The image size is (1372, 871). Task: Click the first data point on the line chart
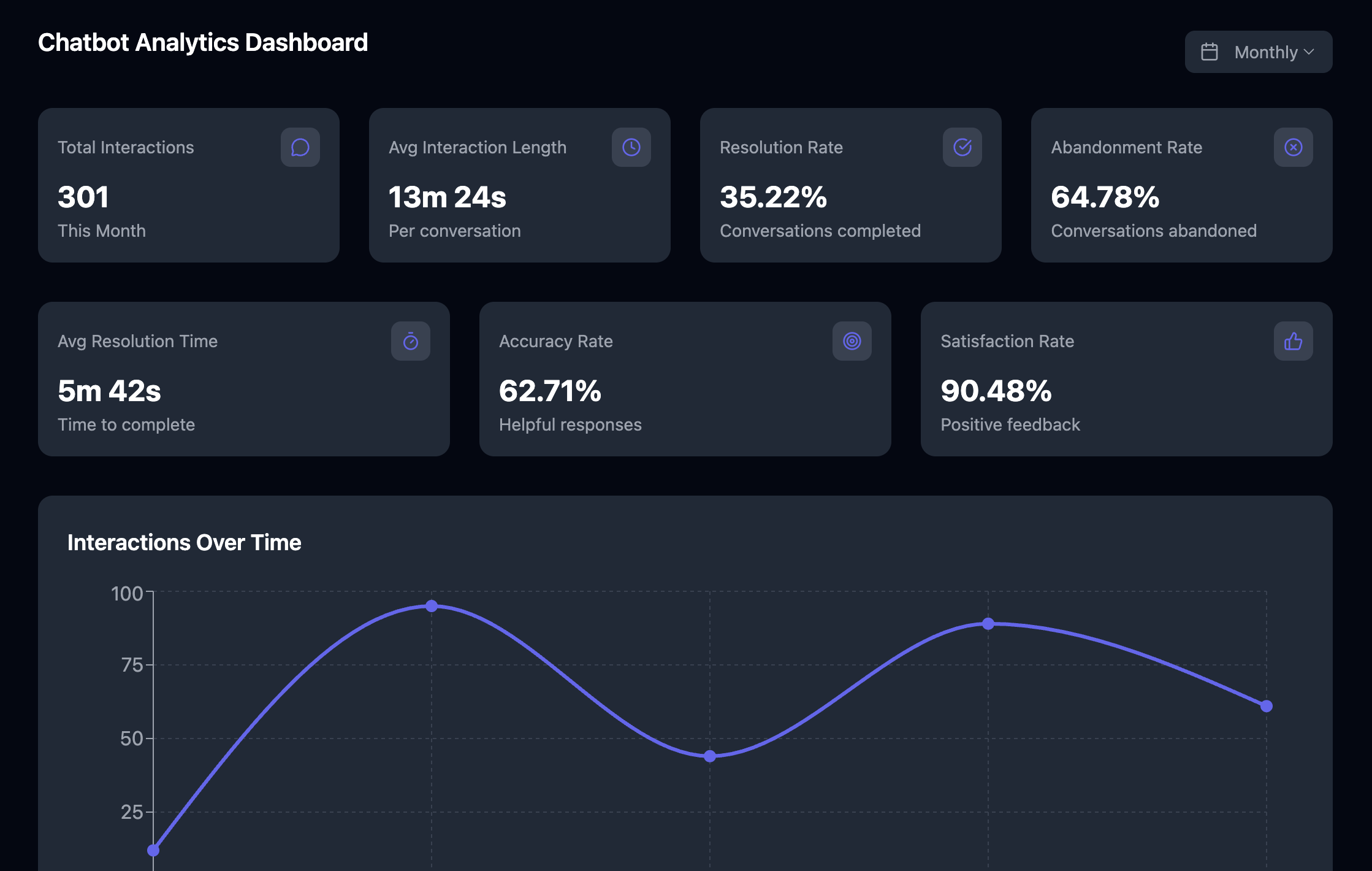[x=153, y=850]
